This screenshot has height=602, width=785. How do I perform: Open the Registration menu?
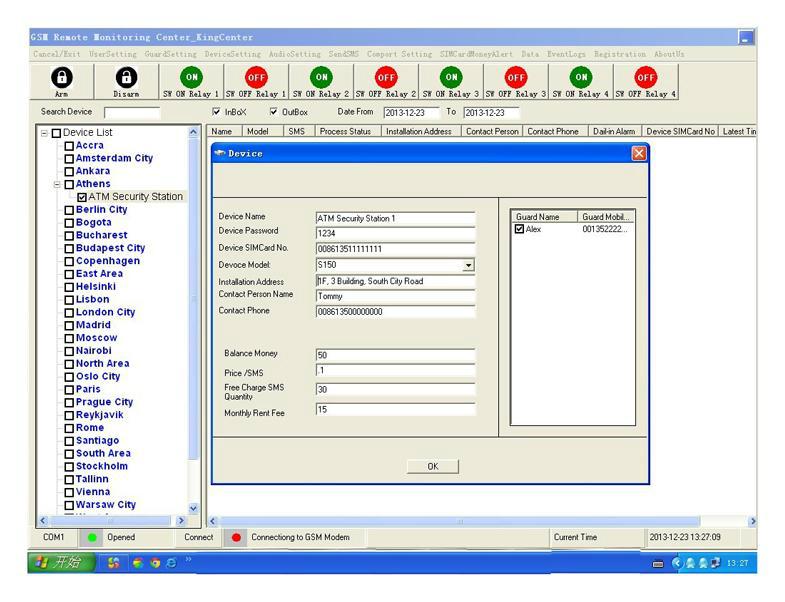click(620, 54)
